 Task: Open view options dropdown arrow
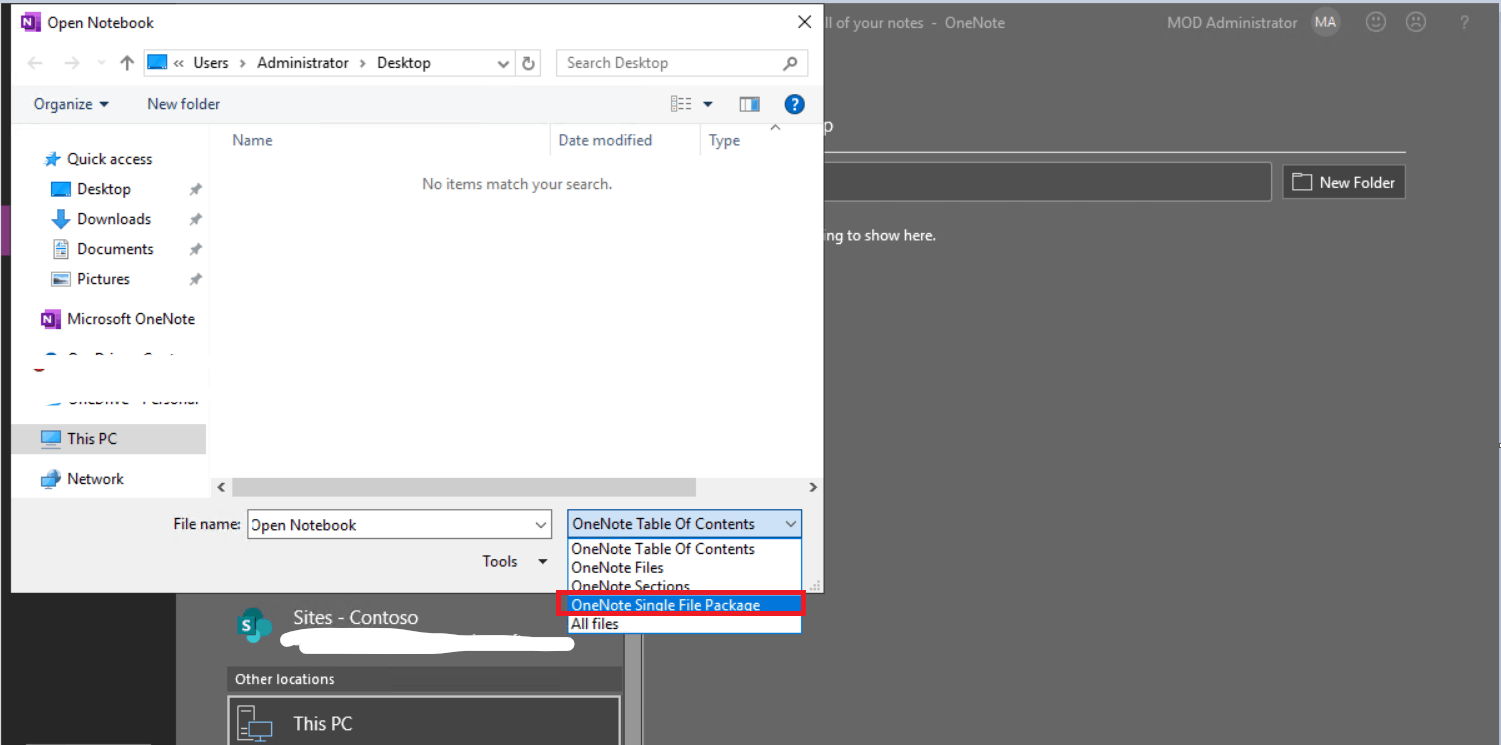pos(708,104)
